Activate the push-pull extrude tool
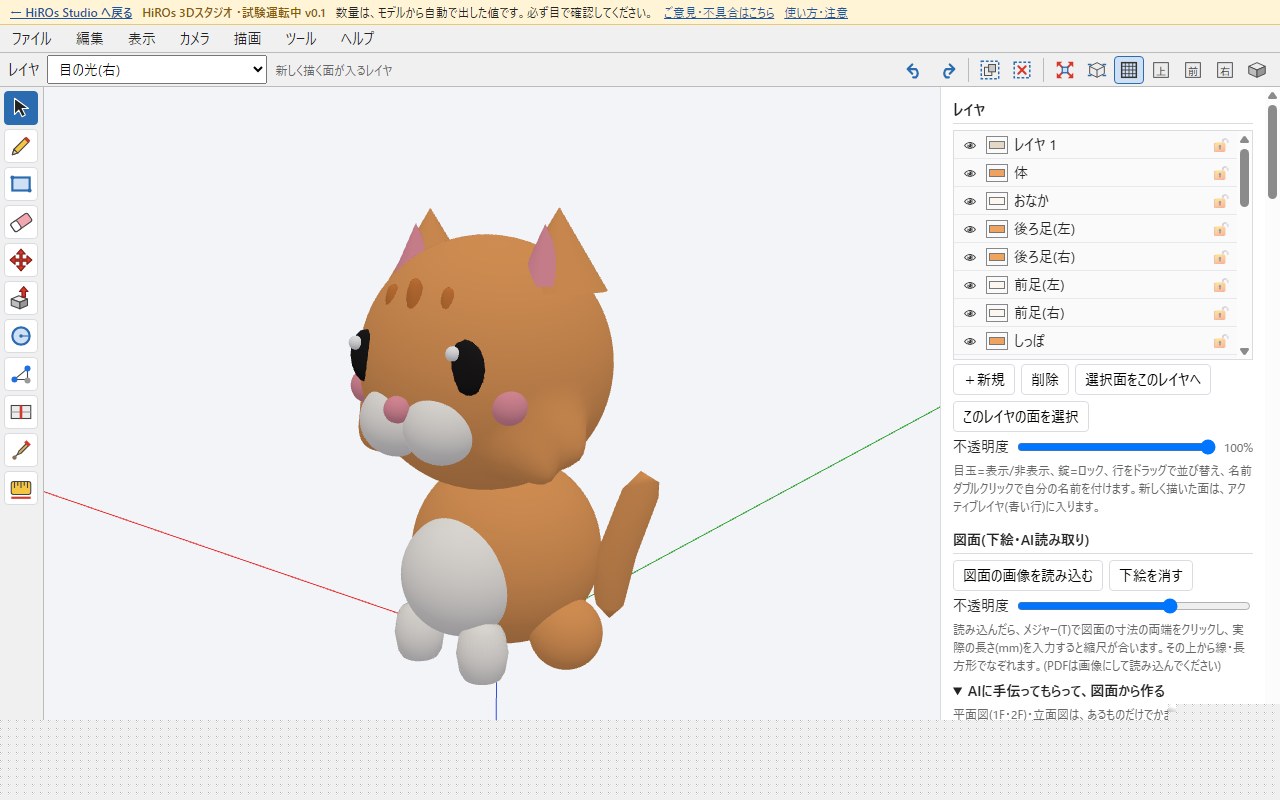Viewport: 1280px width, 800px height. 21,298
